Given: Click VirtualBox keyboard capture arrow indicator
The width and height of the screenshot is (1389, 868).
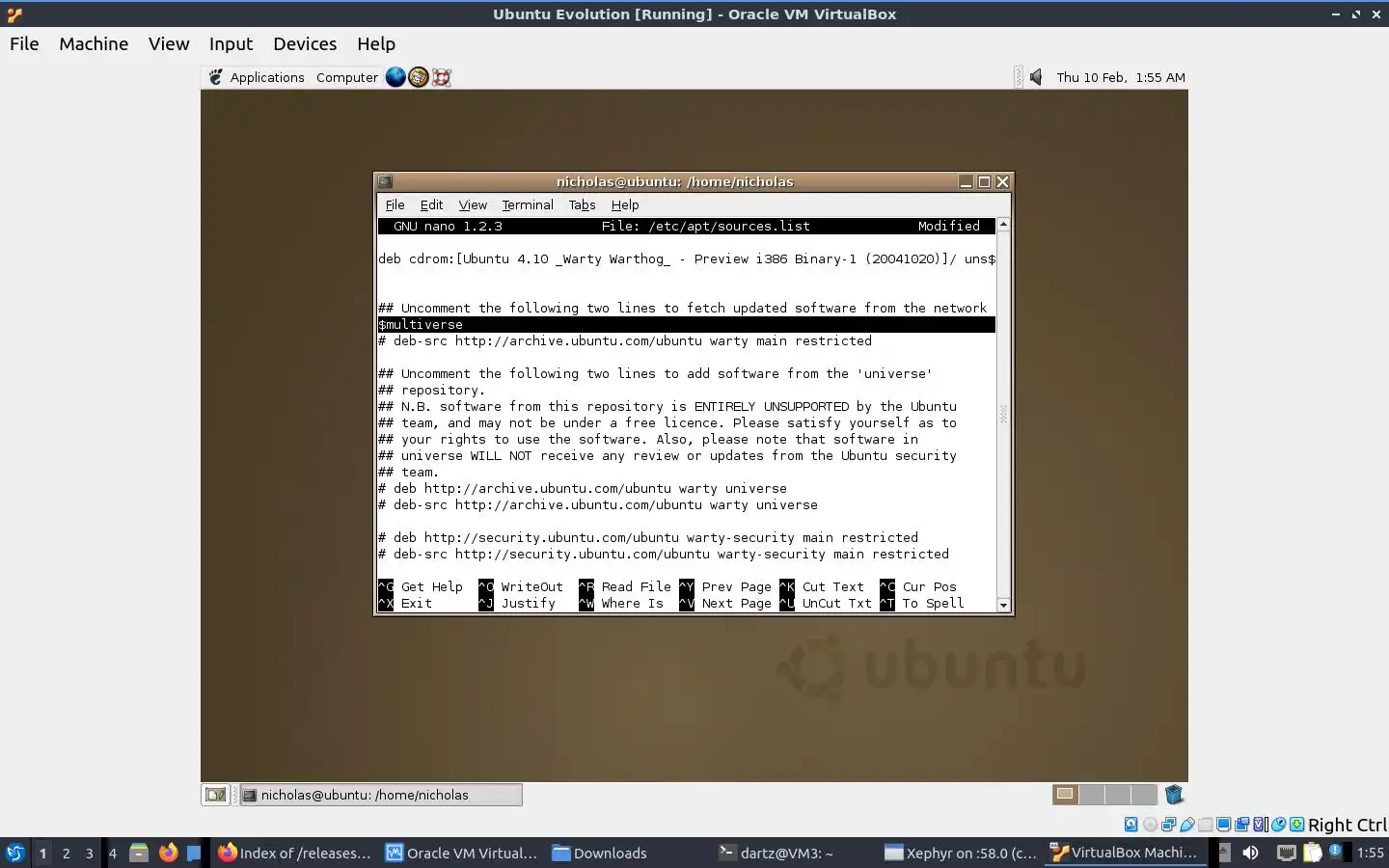Looking at the screenshot, I should (x=1296, y=825).
